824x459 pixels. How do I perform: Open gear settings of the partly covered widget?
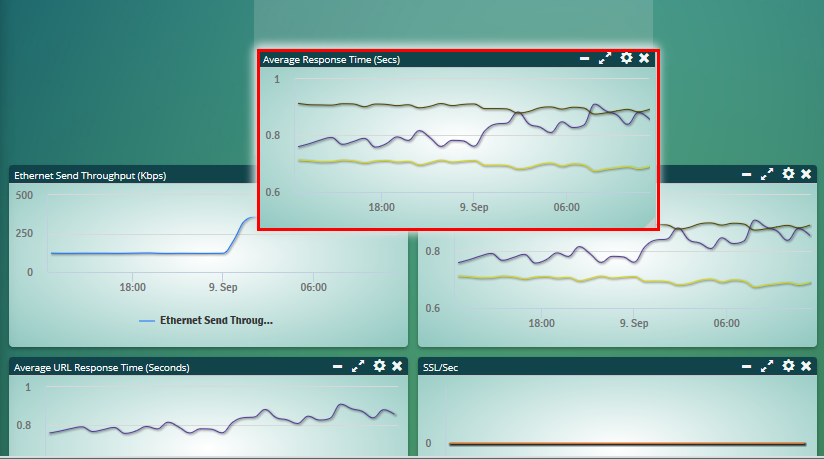click(788, 174)
